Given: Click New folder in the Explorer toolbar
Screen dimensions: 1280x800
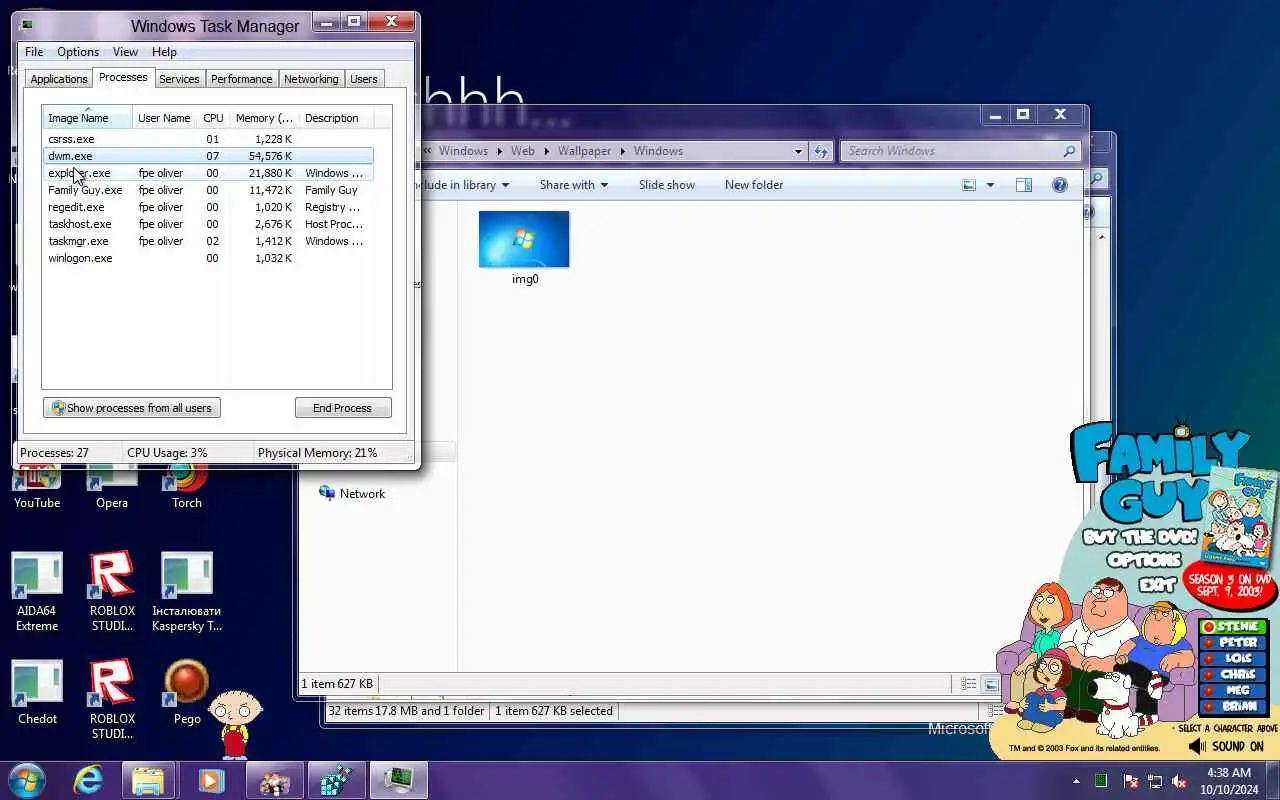Looking at the screenshot, I should coord(754,185).
